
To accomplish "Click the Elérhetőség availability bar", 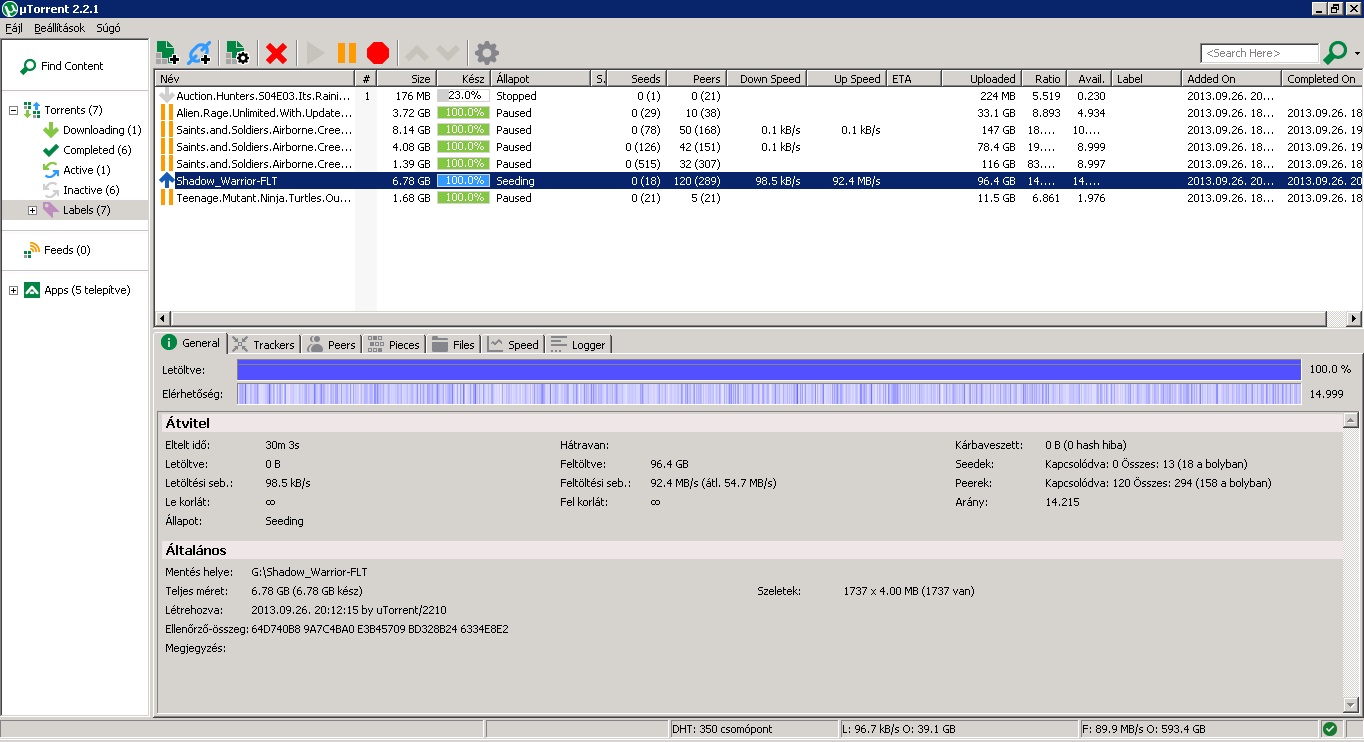I will [x=768, y=394].
